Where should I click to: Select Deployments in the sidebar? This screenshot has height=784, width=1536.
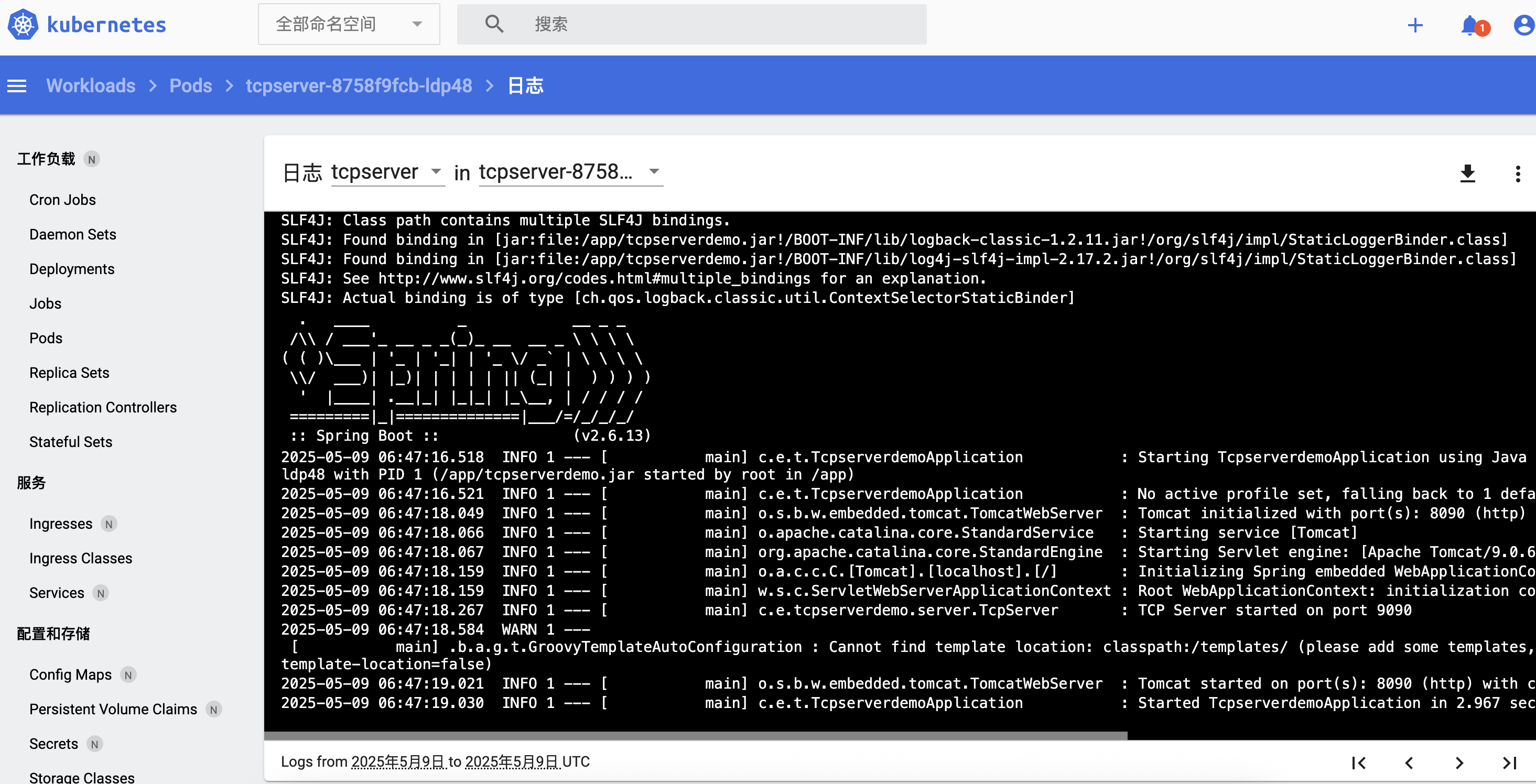71,269
